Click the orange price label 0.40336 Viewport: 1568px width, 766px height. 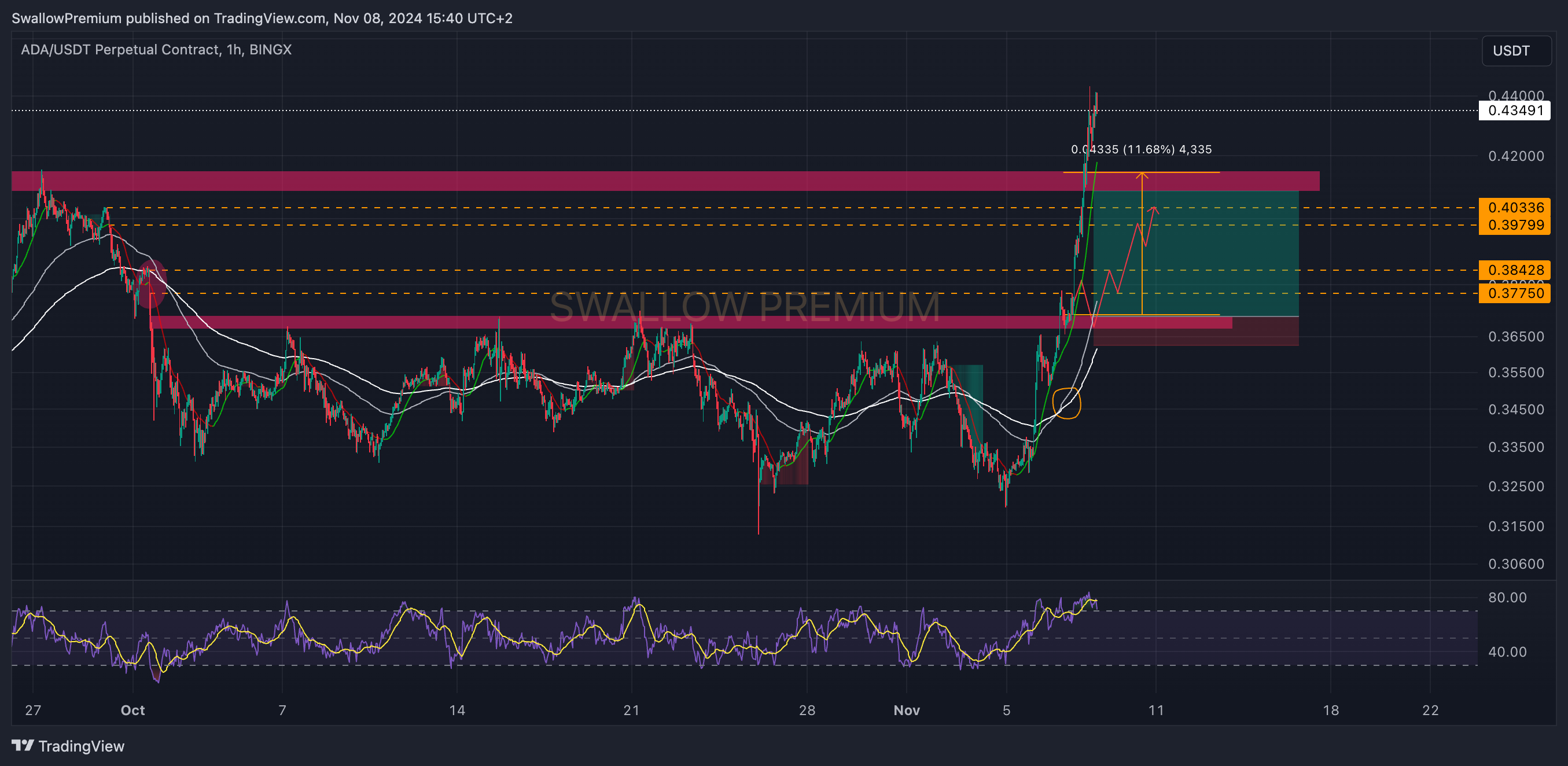[x=1514, y=208]
